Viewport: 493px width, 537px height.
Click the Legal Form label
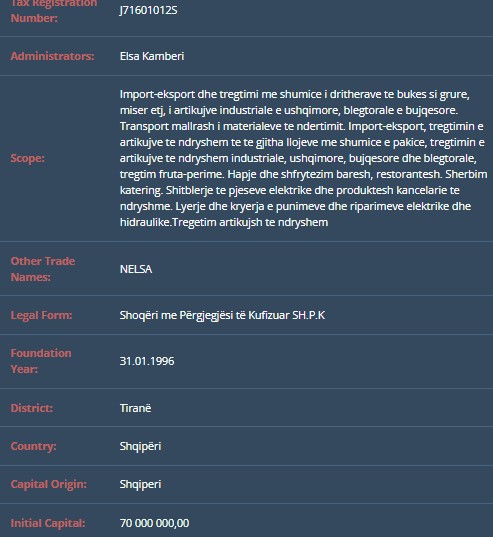point(41,315)
